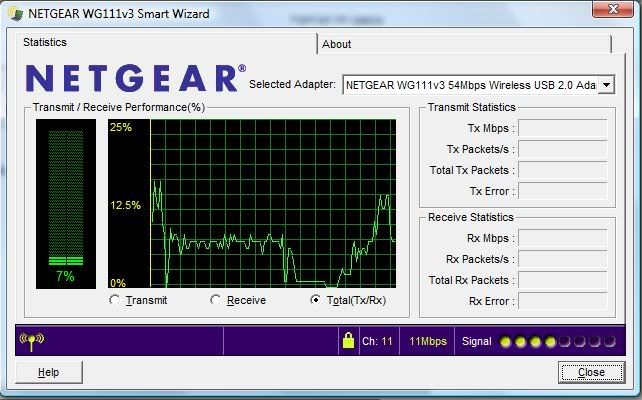642x400 pixels.
Task: Click the 'Total Rx Packets :' label
Action: pos(471,280)
